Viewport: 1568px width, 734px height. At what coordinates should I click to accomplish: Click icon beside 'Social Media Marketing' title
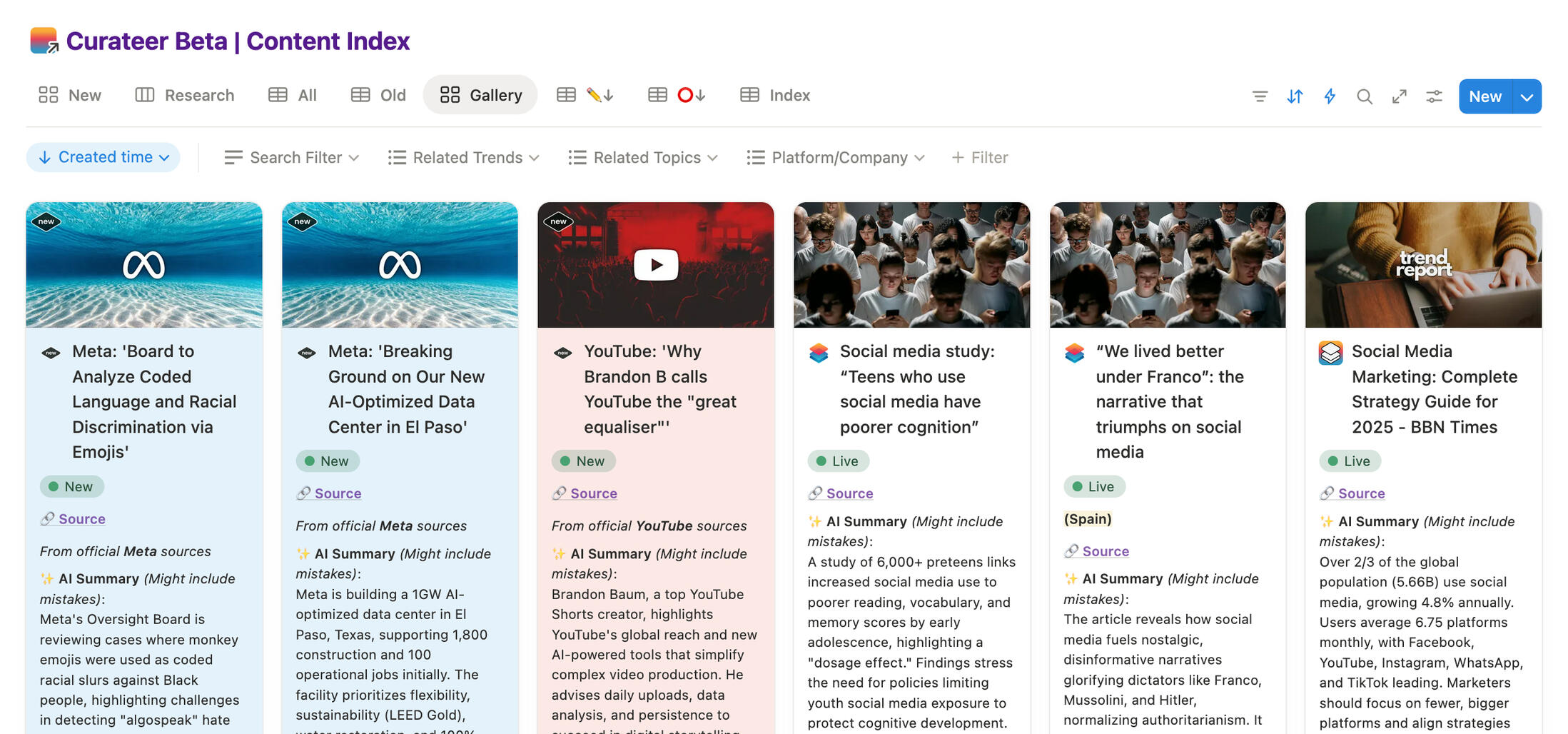pos(1330,352)
